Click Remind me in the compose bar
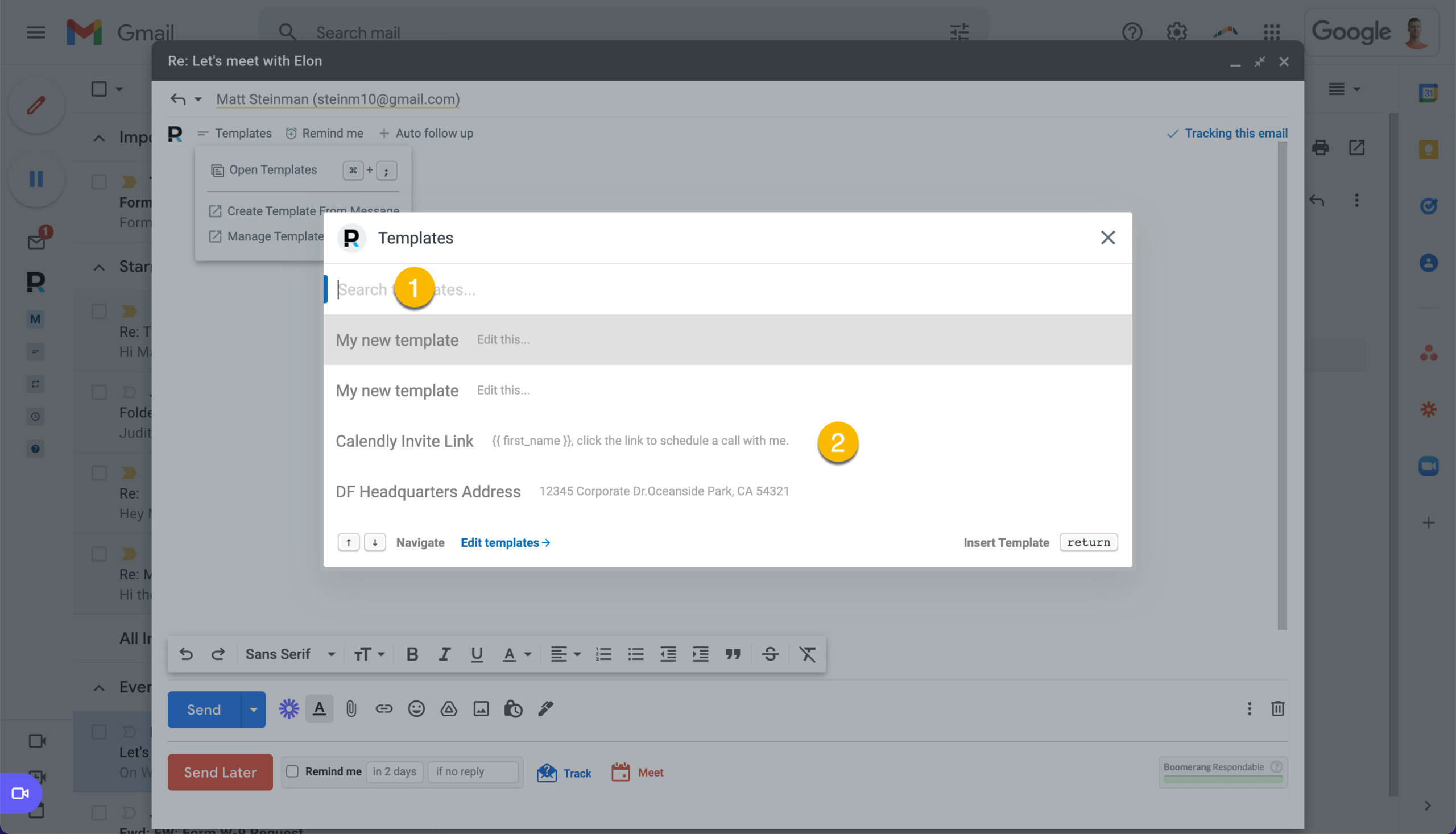Screen dimensions: 1456x834 324,134
